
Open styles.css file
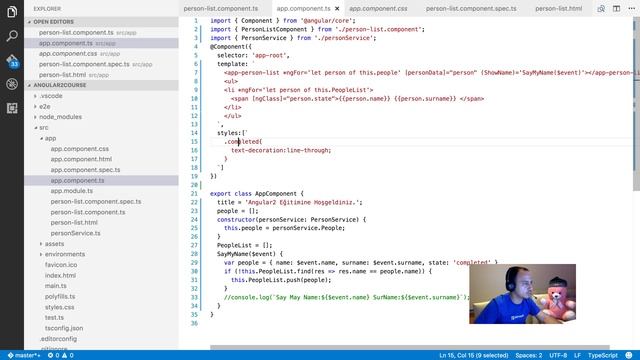tap(60, 307)
